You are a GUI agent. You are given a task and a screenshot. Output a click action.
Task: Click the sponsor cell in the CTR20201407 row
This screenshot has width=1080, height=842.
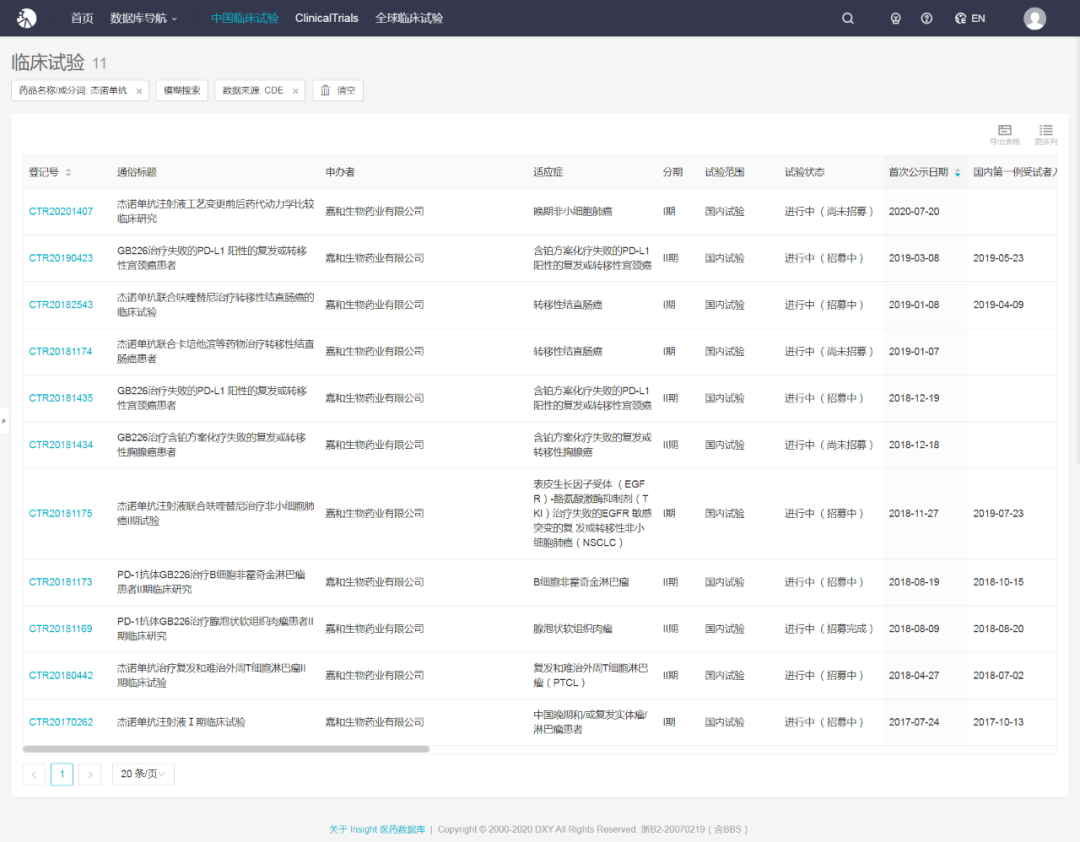tap(375, 212)
